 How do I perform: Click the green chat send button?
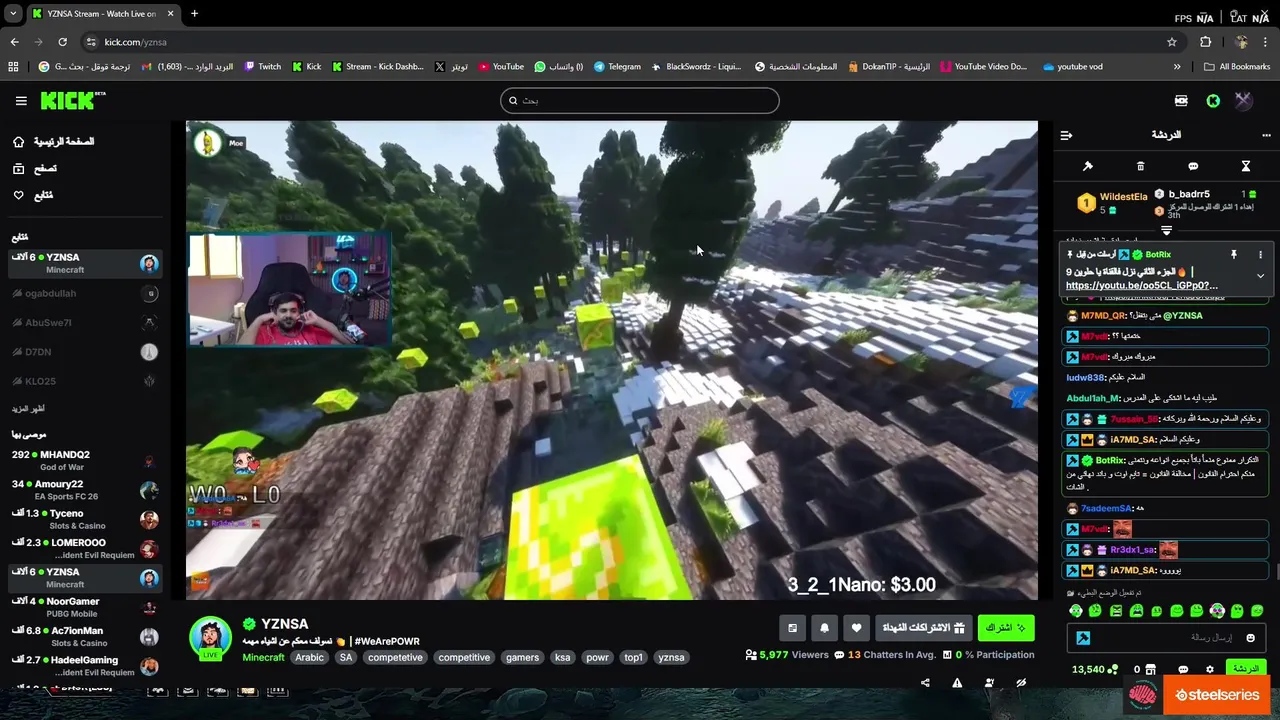tap(1246, 669)
